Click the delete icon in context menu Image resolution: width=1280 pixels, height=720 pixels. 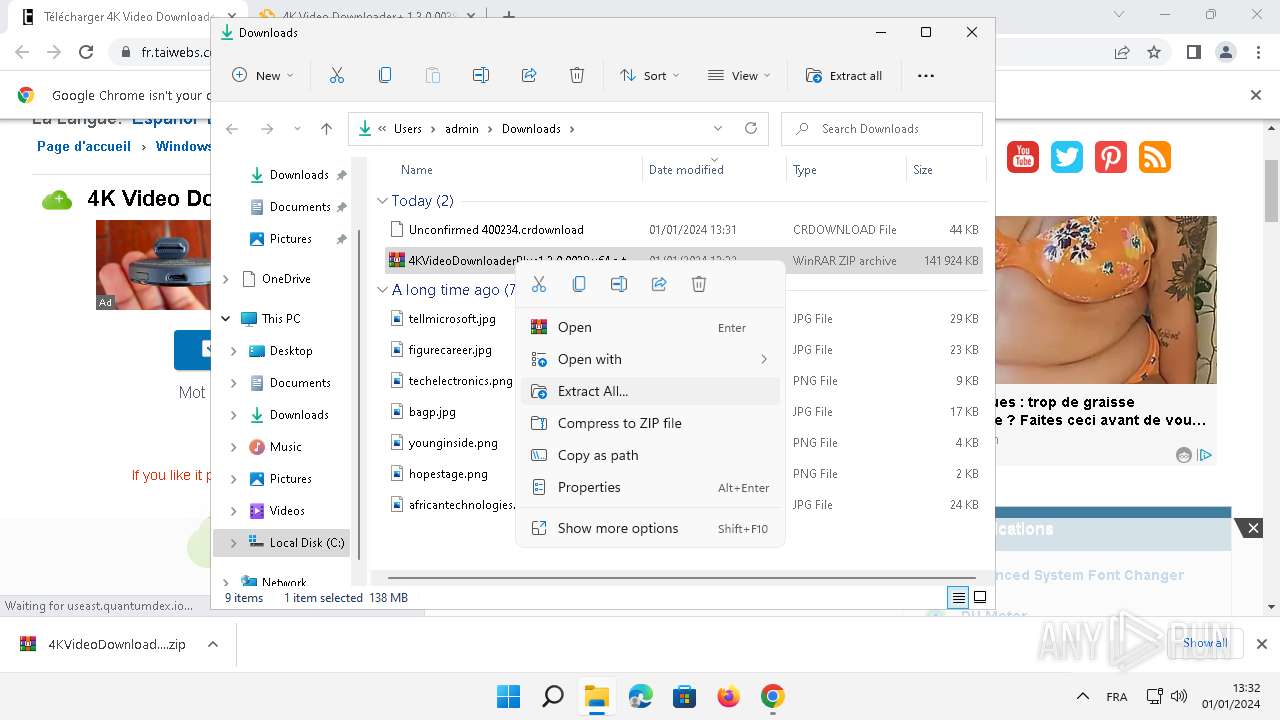[699, 284]
